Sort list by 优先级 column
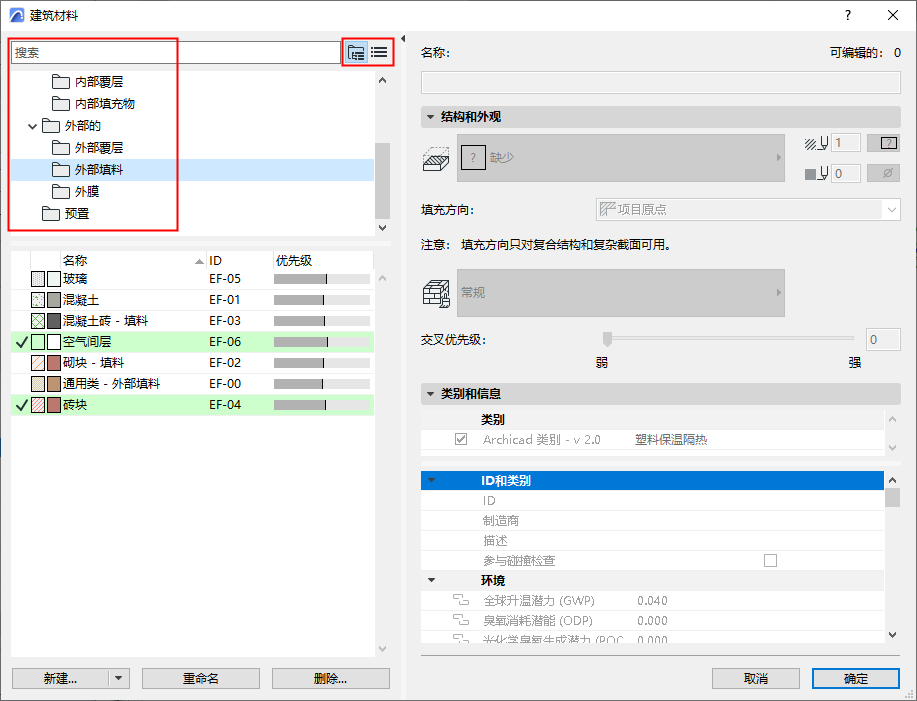The image size is (917, 701). pos(323,260)
